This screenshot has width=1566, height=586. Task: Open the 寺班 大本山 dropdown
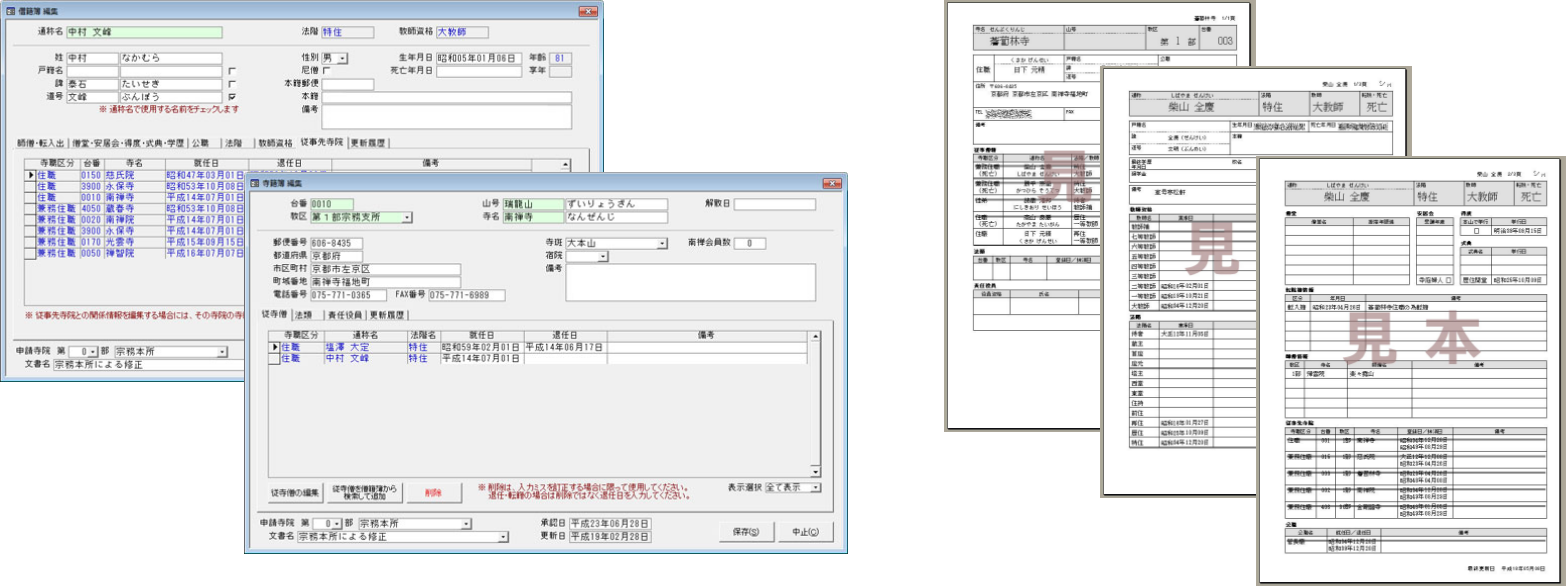tap(662, 243)
